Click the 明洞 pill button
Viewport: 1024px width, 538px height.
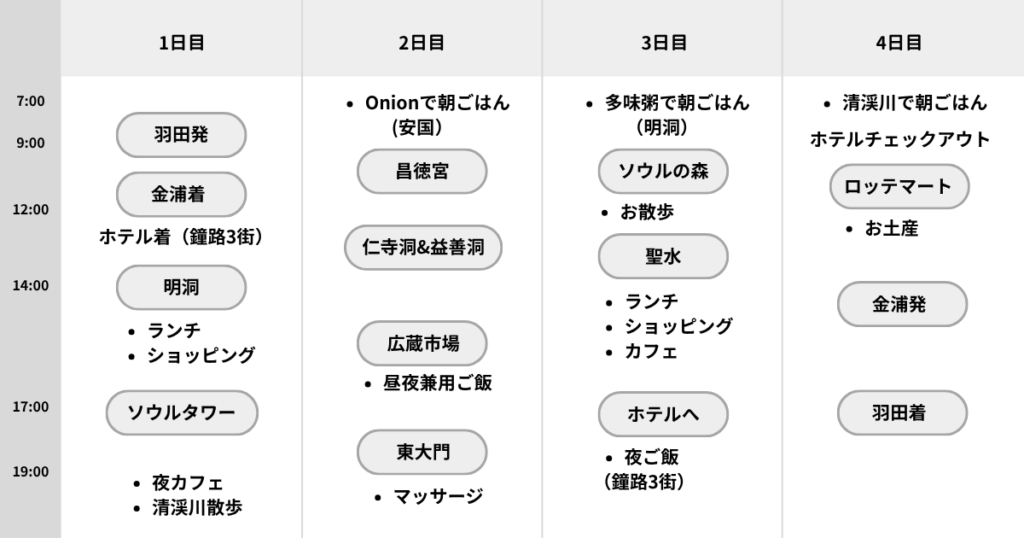181,287
